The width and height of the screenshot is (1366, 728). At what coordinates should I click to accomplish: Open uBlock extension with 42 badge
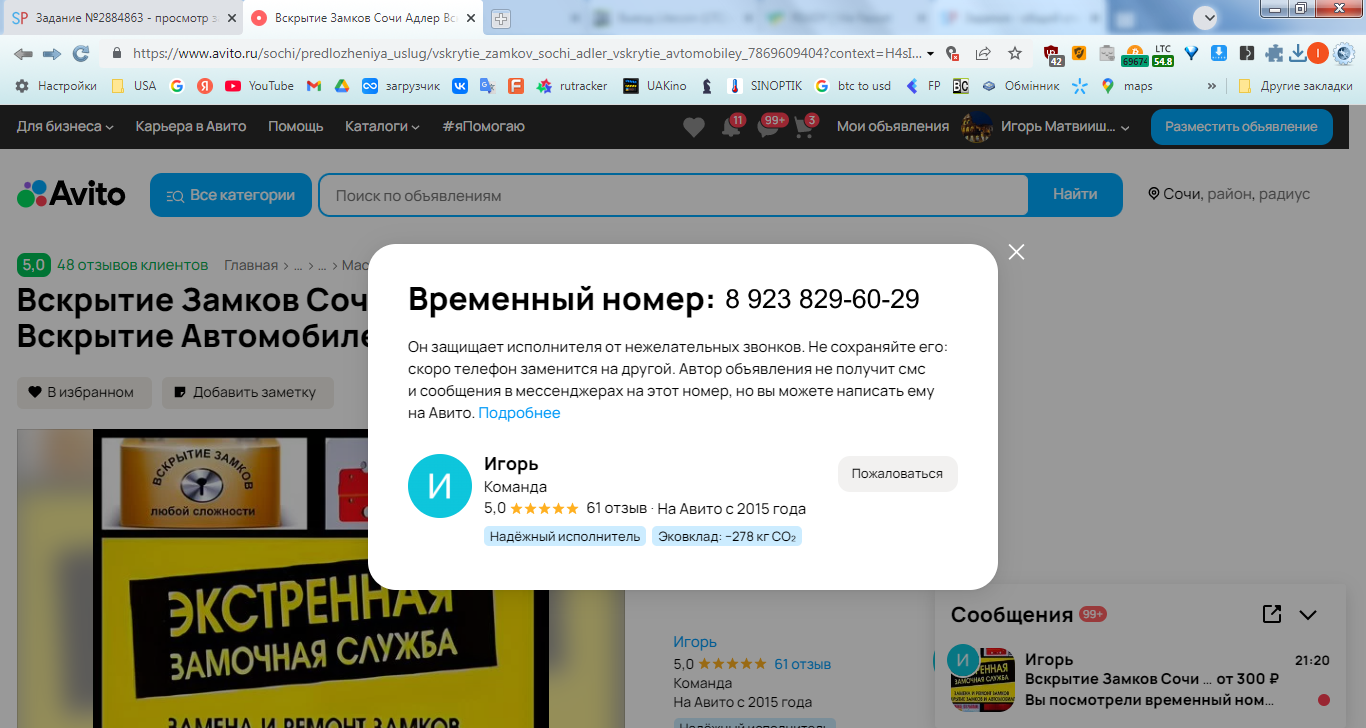[1053, 55]
